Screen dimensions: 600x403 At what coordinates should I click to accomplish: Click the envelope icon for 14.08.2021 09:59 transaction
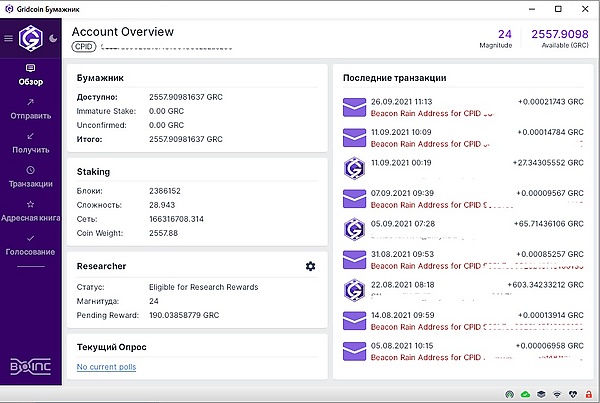point(354,321)
